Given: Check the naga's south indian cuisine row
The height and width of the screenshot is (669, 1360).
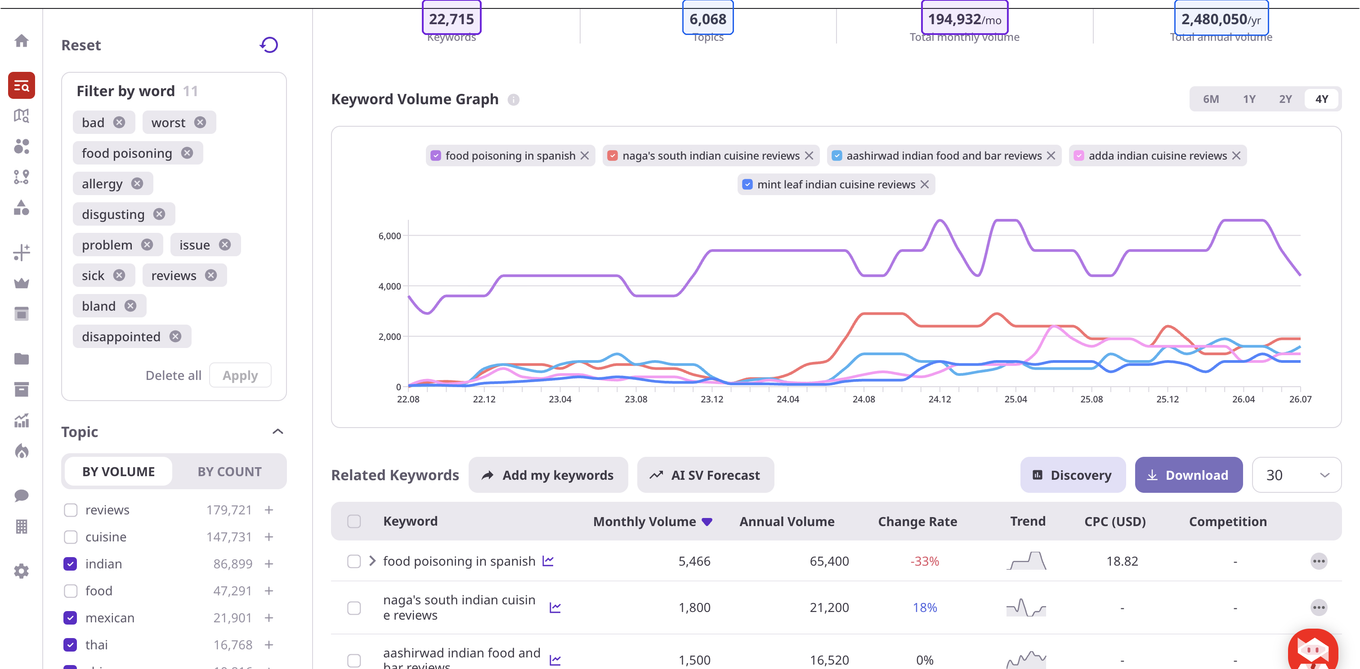Looking at the screenshot, I should click(354, 607).
